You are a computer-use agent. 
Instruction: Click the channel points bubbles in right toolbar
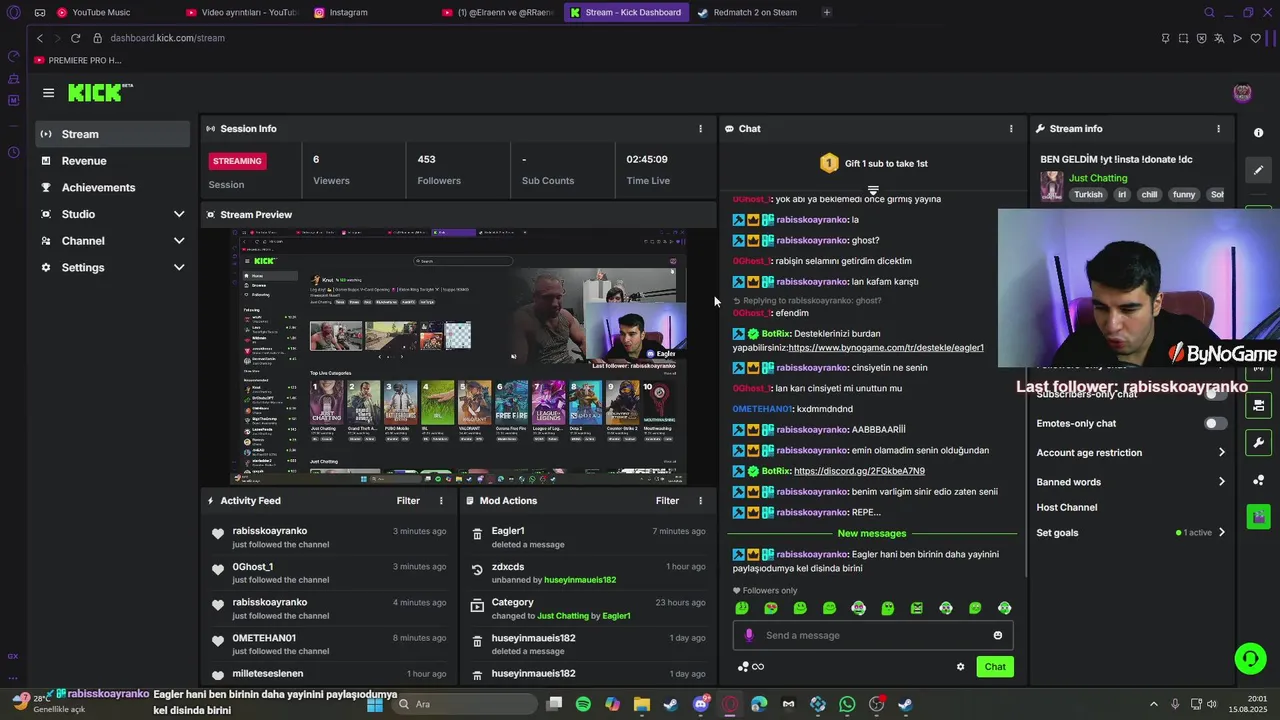coord(1258,480)
